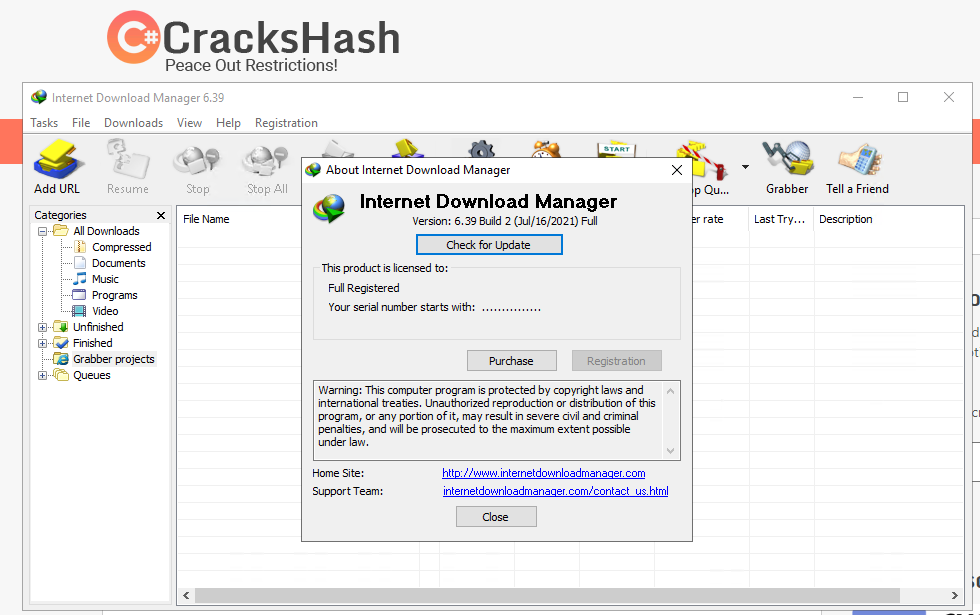Open the File menu

pyautogui.click(x=81, y=122)
